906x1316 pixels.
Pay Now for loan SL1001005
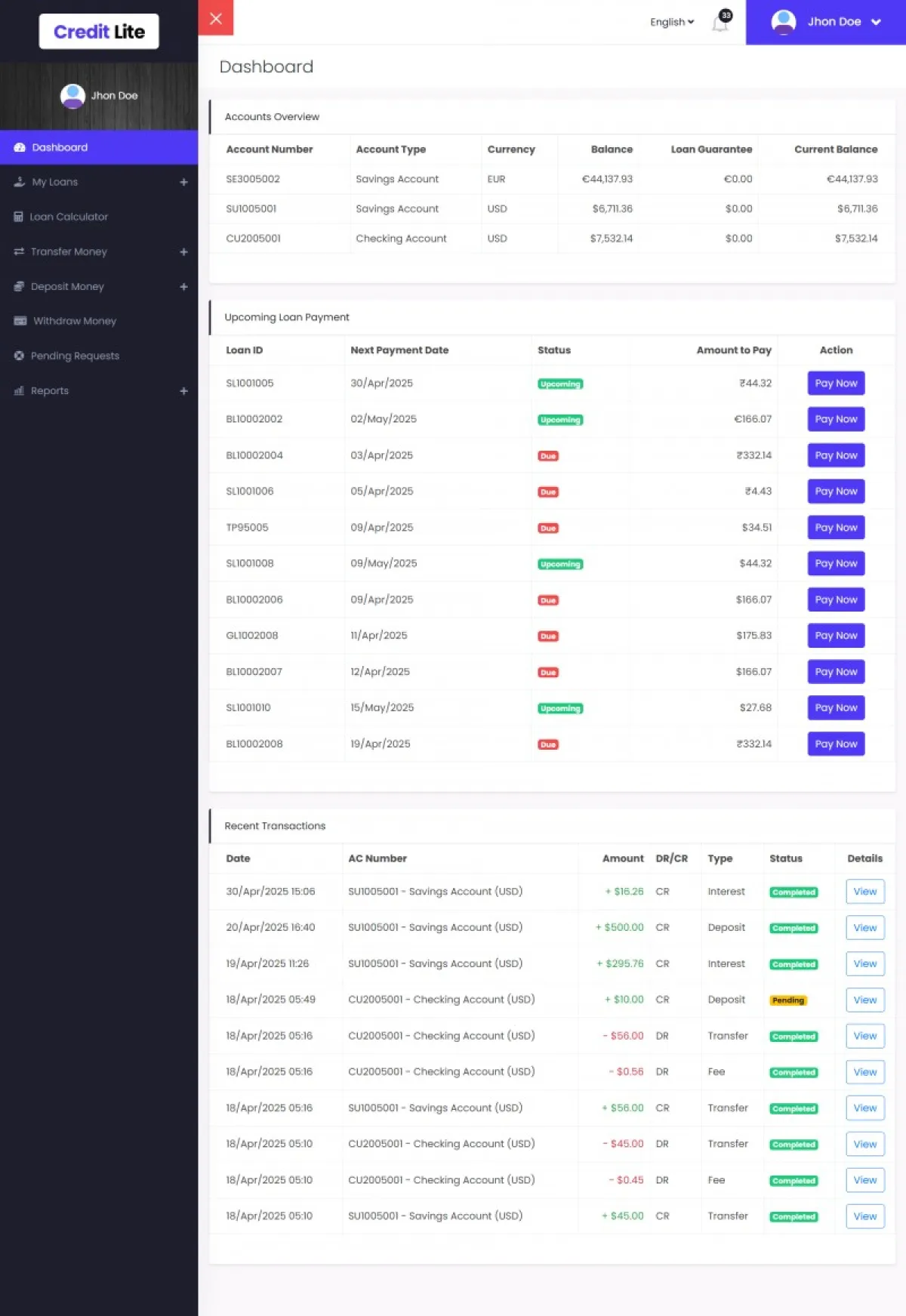[836, 384]
